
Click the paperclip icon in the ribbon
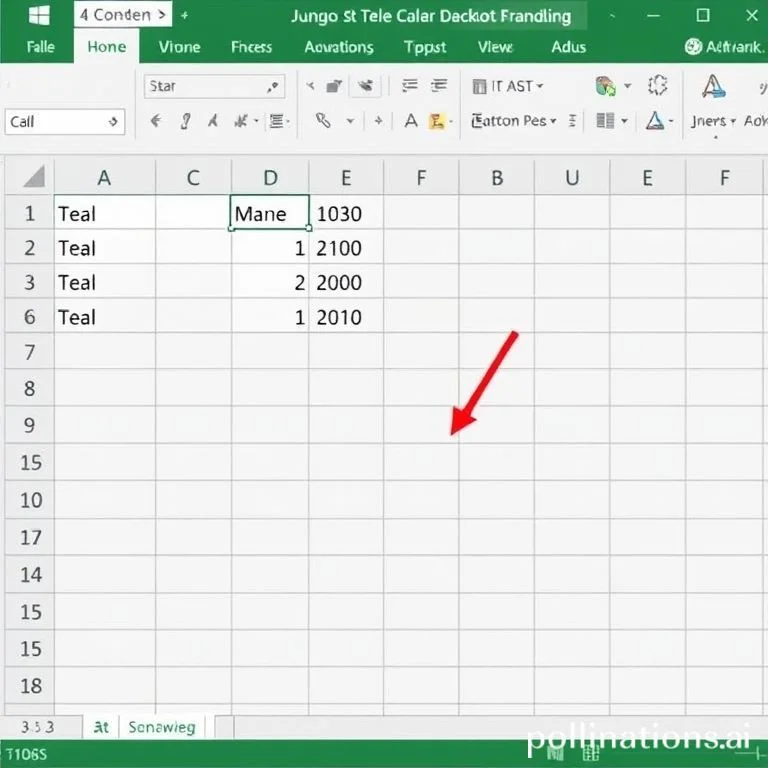[x=323, y=121]
